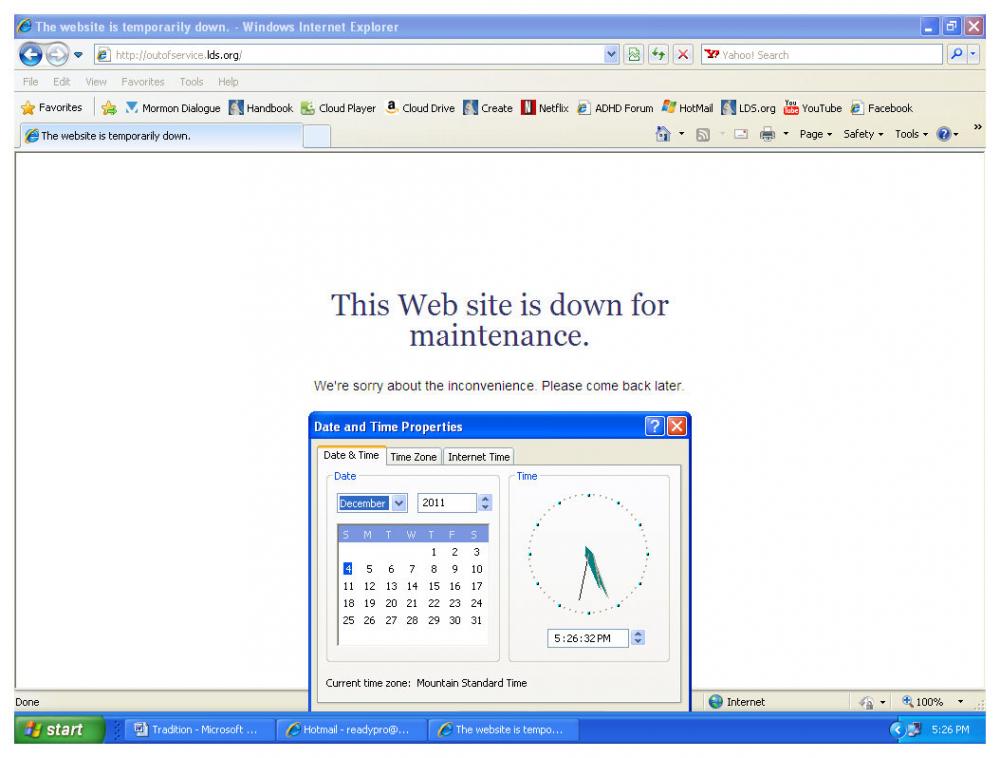Open the Favorites menu in menu bar
This screenshot has height=758, width=1000.
click(143, 82)
